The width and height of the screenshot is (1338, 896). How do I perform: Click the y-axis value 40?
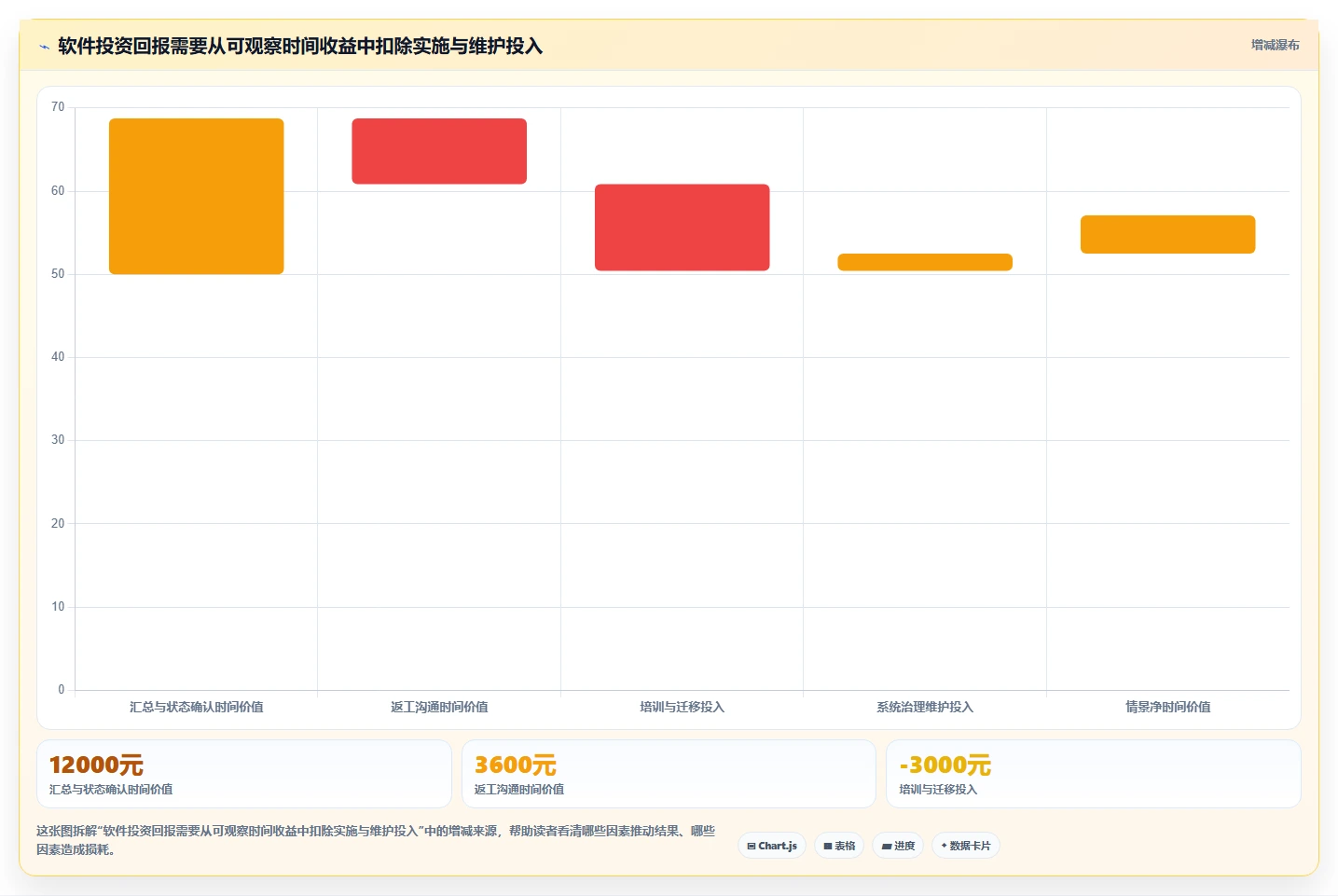[x=58, y=357]
